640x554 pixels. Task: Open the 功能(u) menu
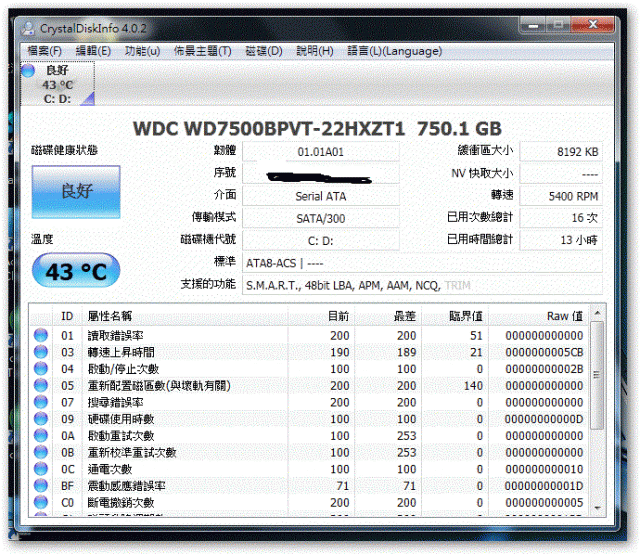tap(142, 51)
